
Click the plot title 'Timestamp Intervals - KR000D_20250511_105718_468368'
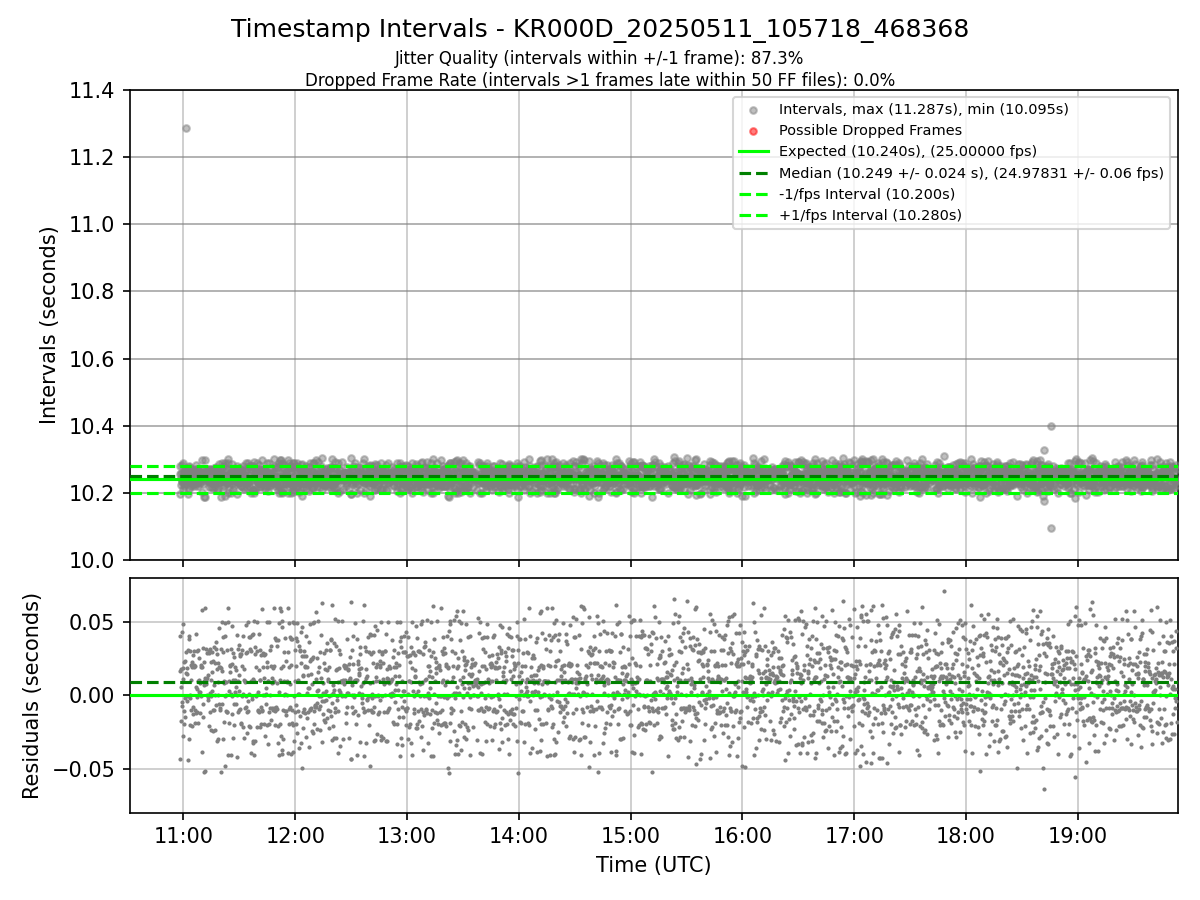point(600,29)
